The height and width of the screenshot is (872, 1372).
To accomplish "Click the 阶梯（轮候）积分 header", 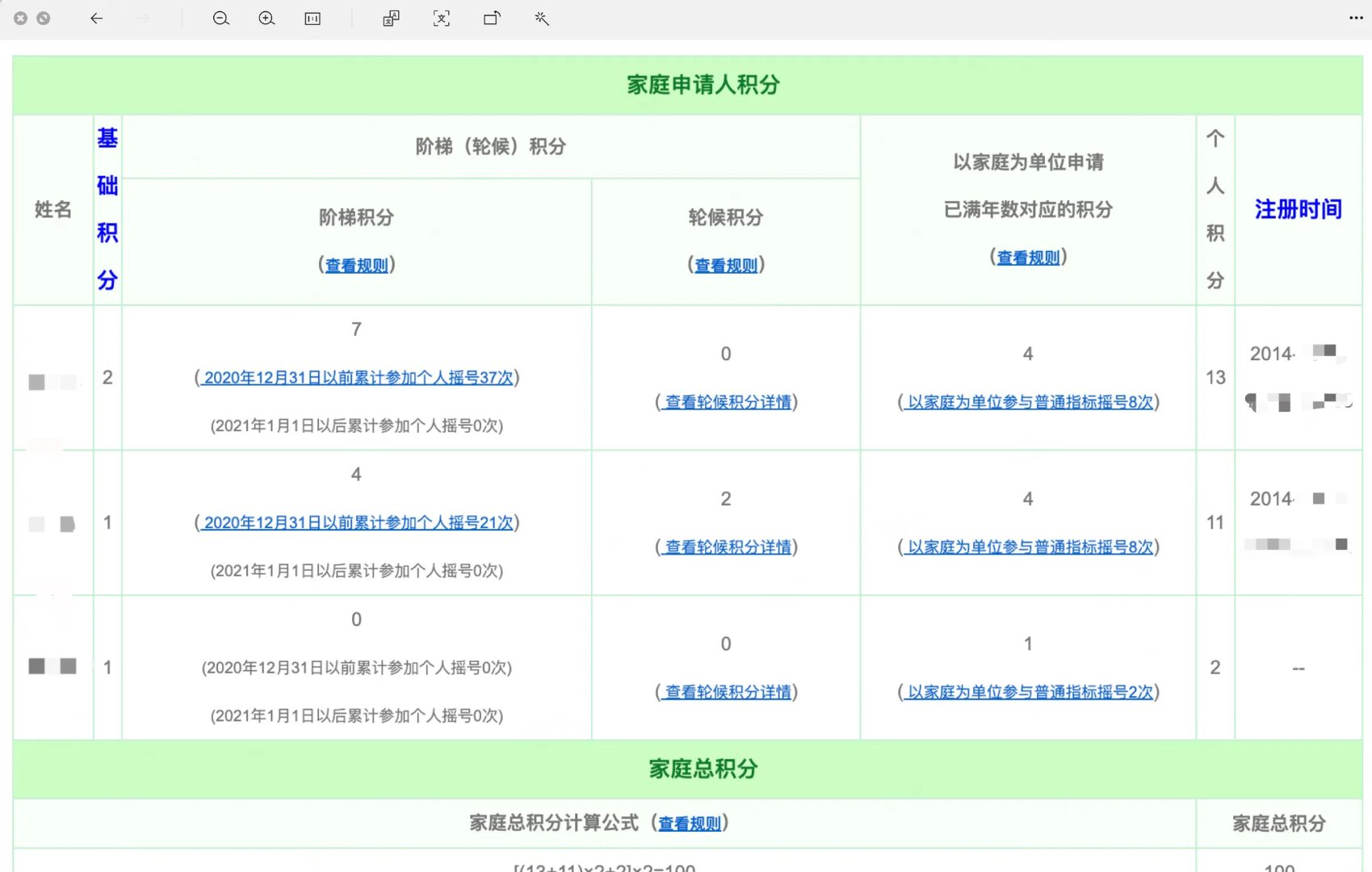I will tap(491, 146).
